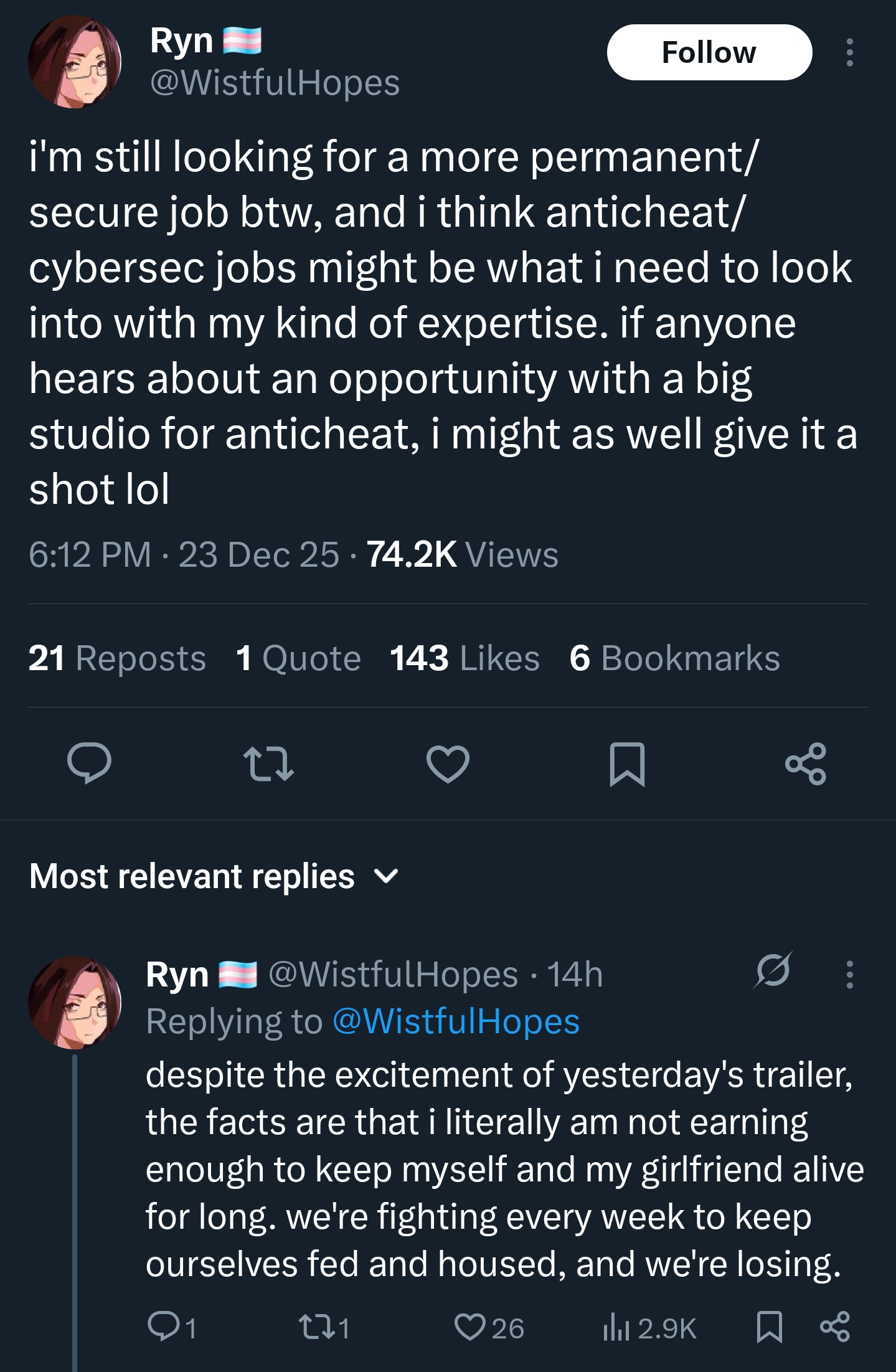The width and height of the screenshot is (896, 1372).
Task: Bookmark the 14h reply post
Action: click(x=769, y=1327)
